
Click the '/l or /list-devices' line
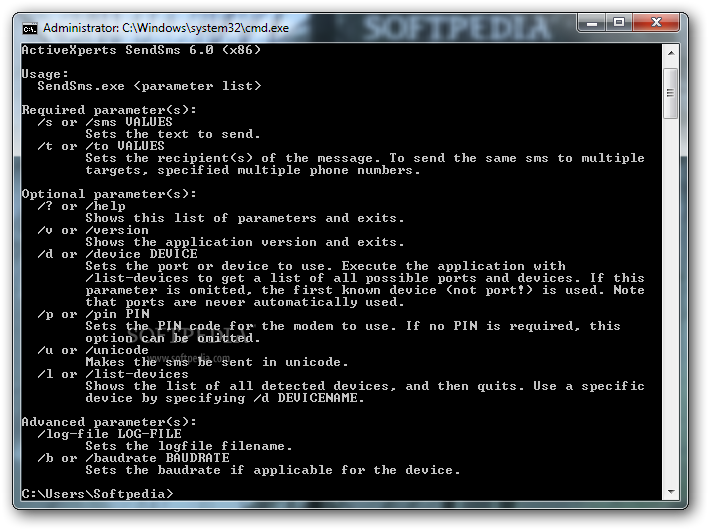pos(113,374)
